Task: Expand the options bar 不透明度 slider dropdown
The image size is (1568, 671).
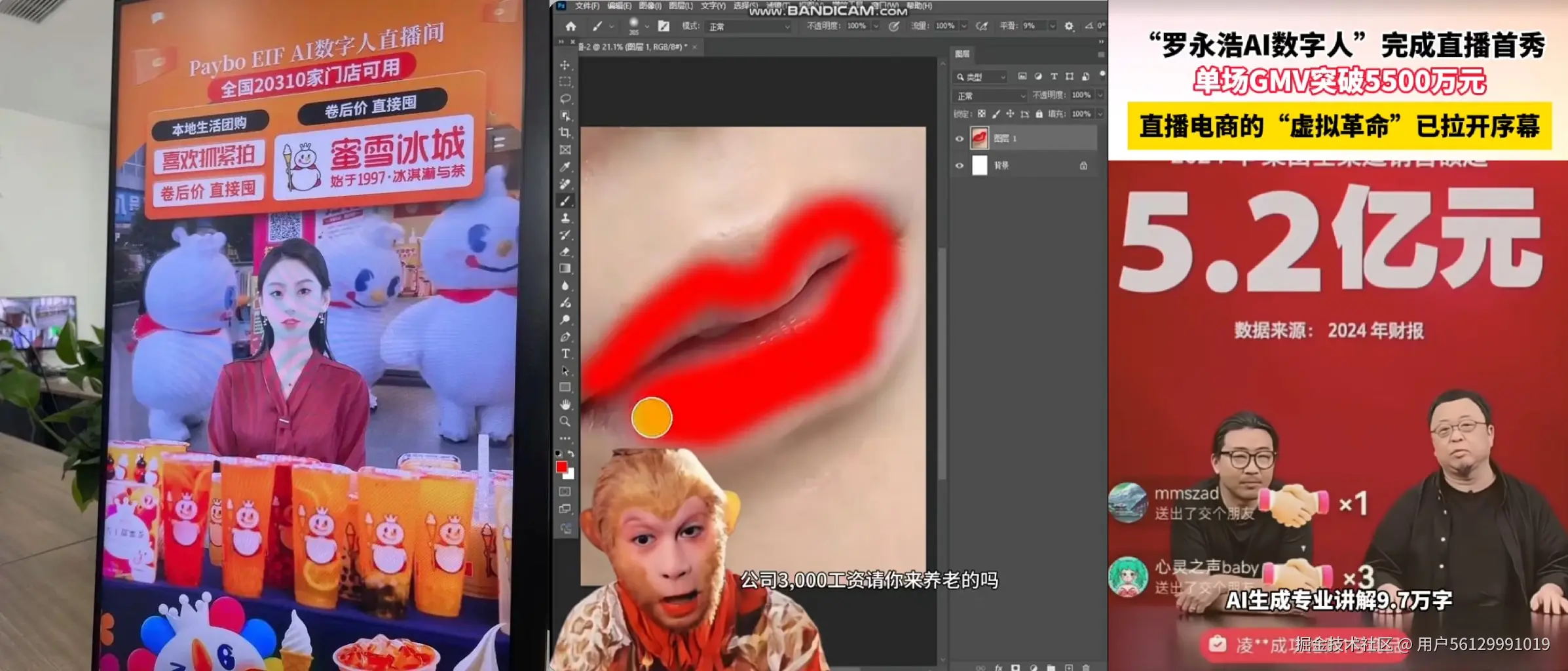Action: pos(876,26)
